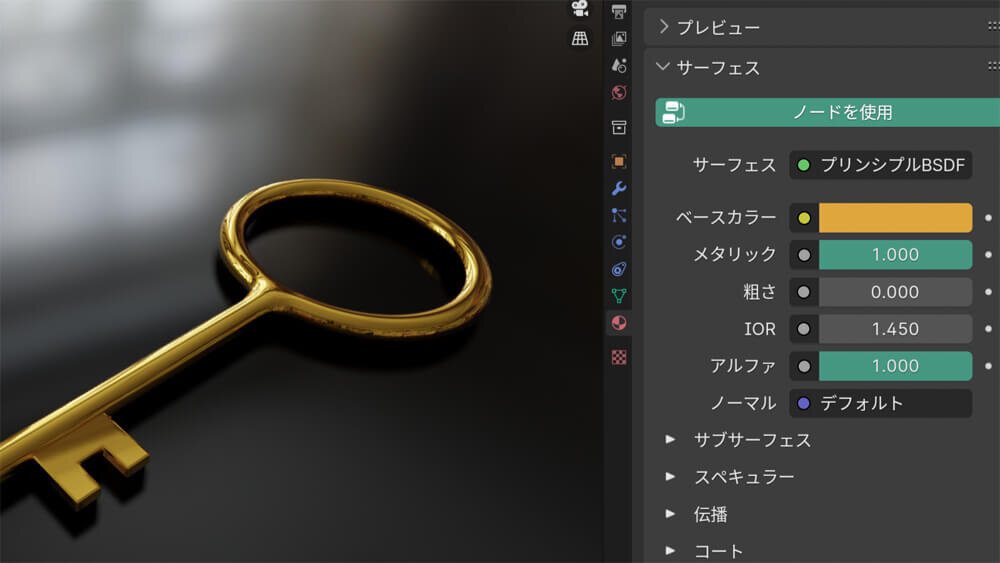Click the 粗さ gray socket dot
Viewport: 1000px width, 563px height.
coord(804,292)
